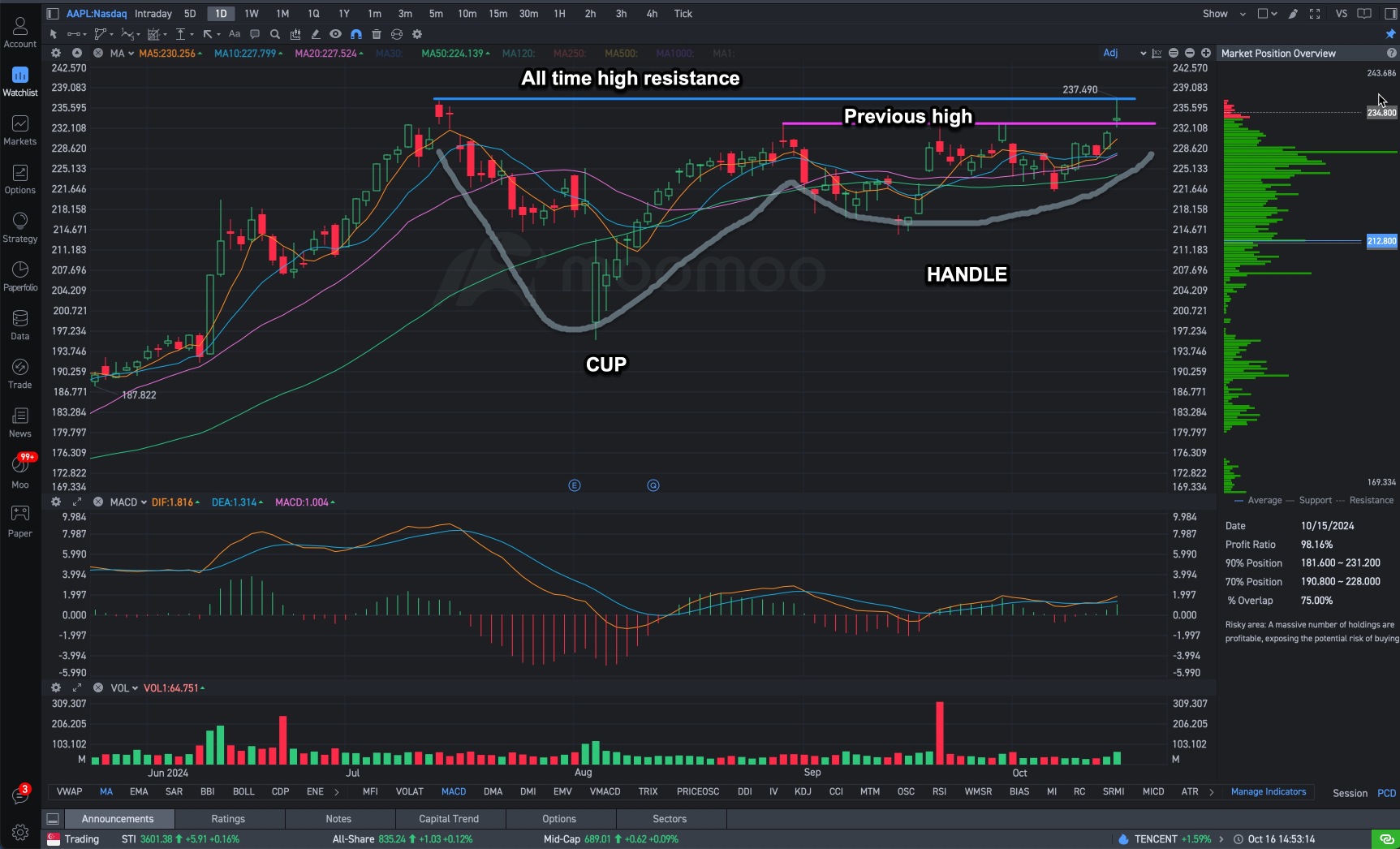Remove the MA indicator
1400x849 pixels.
(x=97, y=53)
